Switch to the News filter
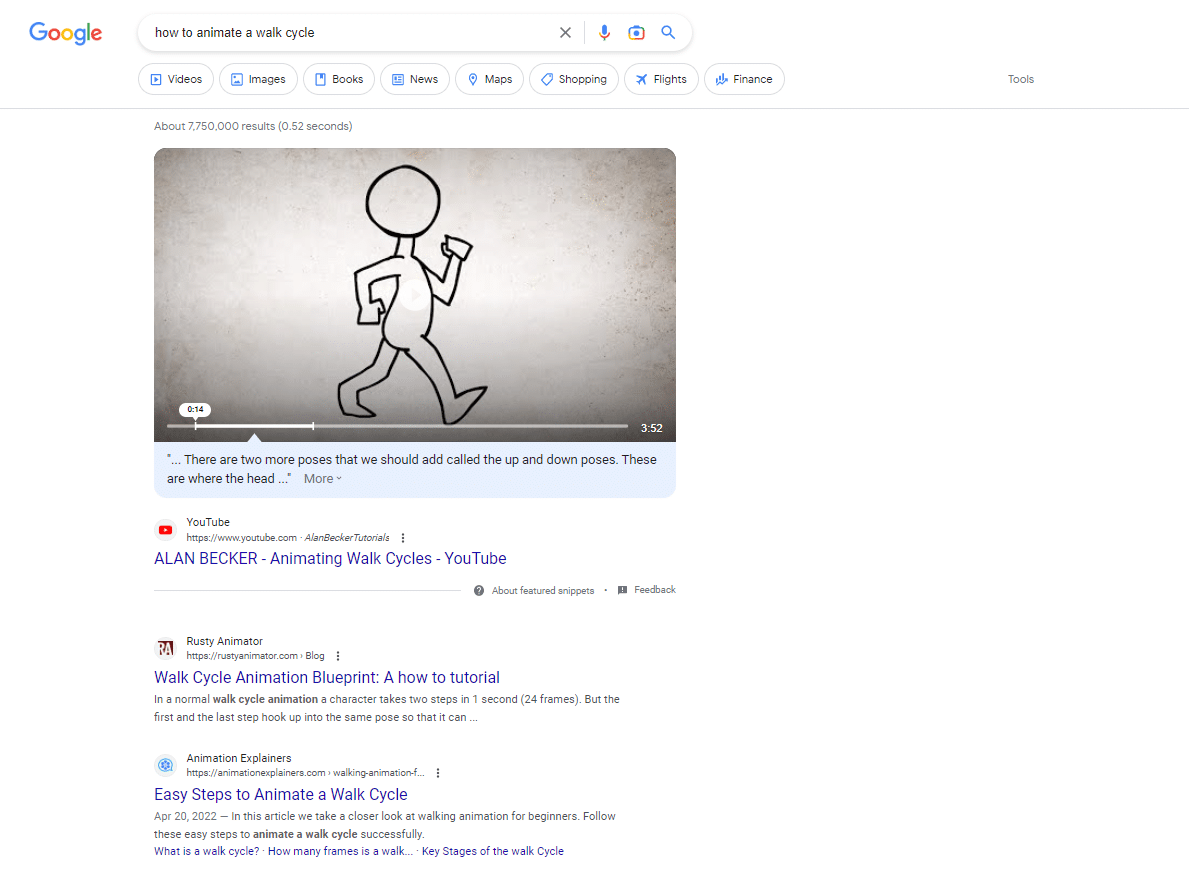The image size is (1189, 892). [415, 79]
